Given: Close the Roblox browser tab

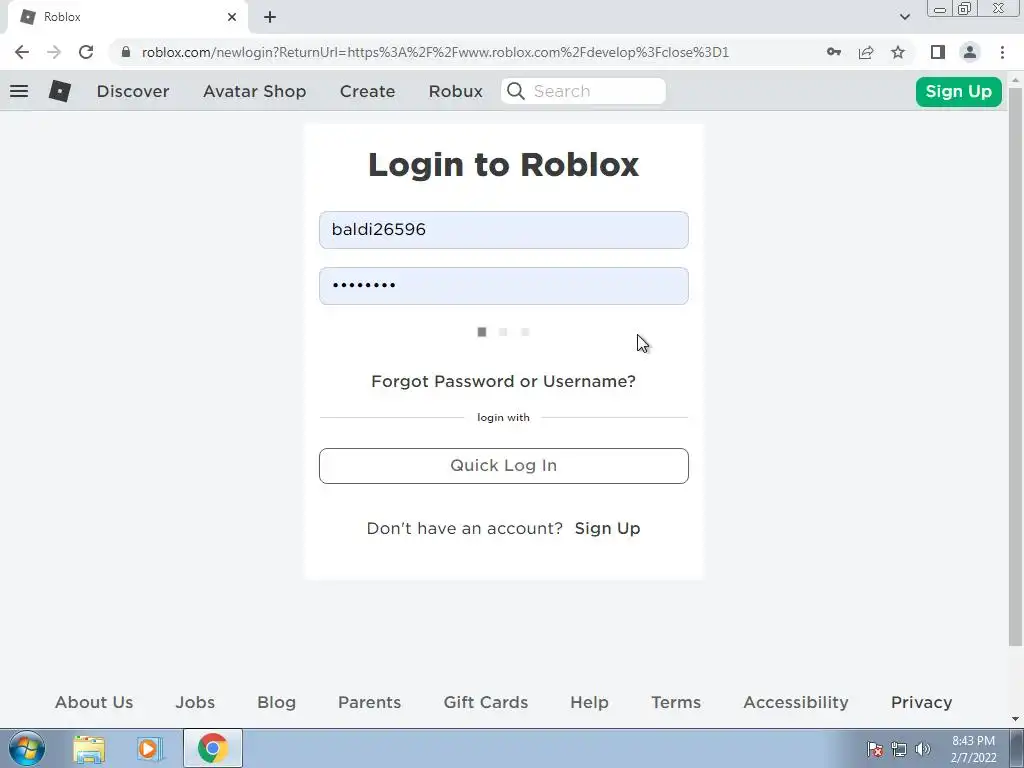Looking at the screenshot, I should [x=232, y=17].
